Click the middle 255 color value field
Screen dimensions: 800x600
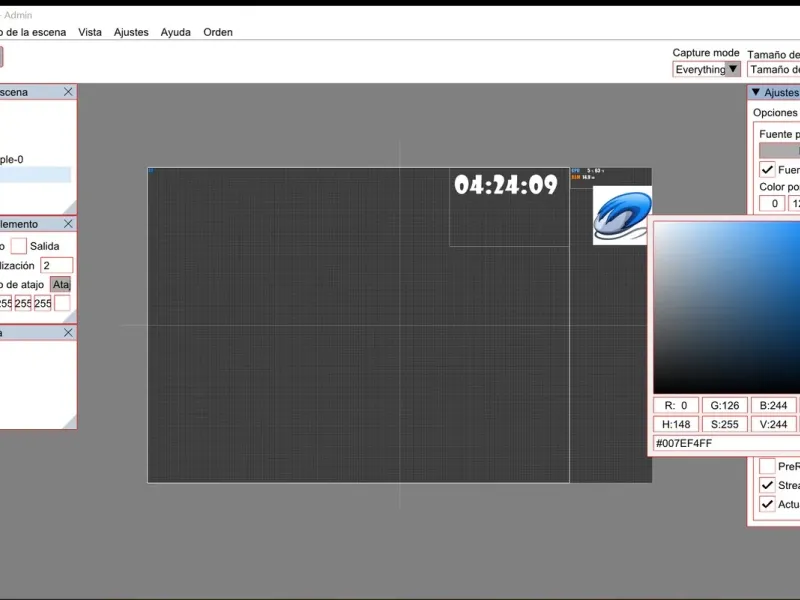coord(23,304)
